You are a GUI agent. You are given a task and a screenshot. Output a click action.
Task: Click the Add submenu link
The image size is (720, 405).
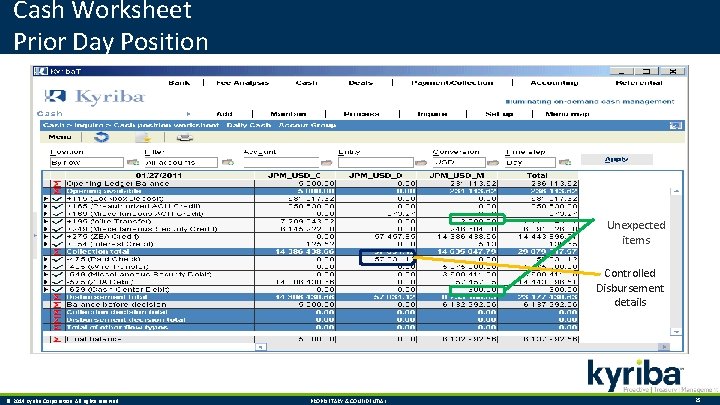coord(224,114)
